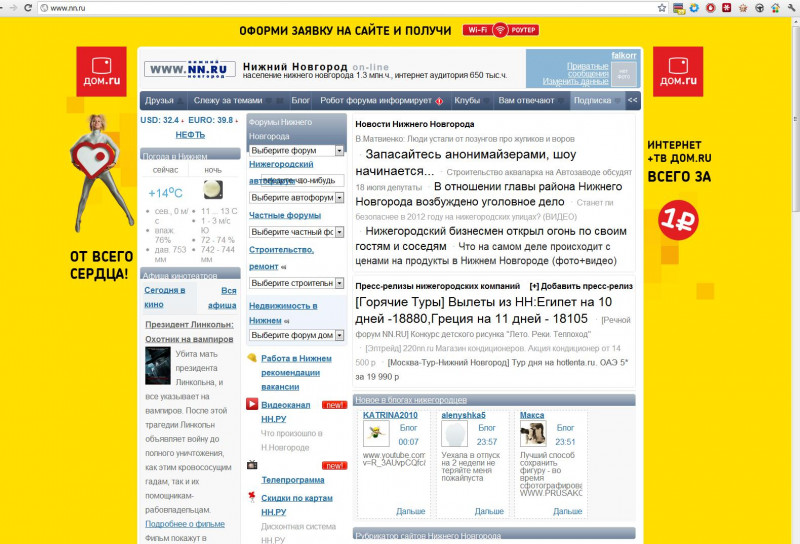Click [+] Добавить пресс-релиз
Viewport: 800px width, 544px height.
tap(581, 286)
